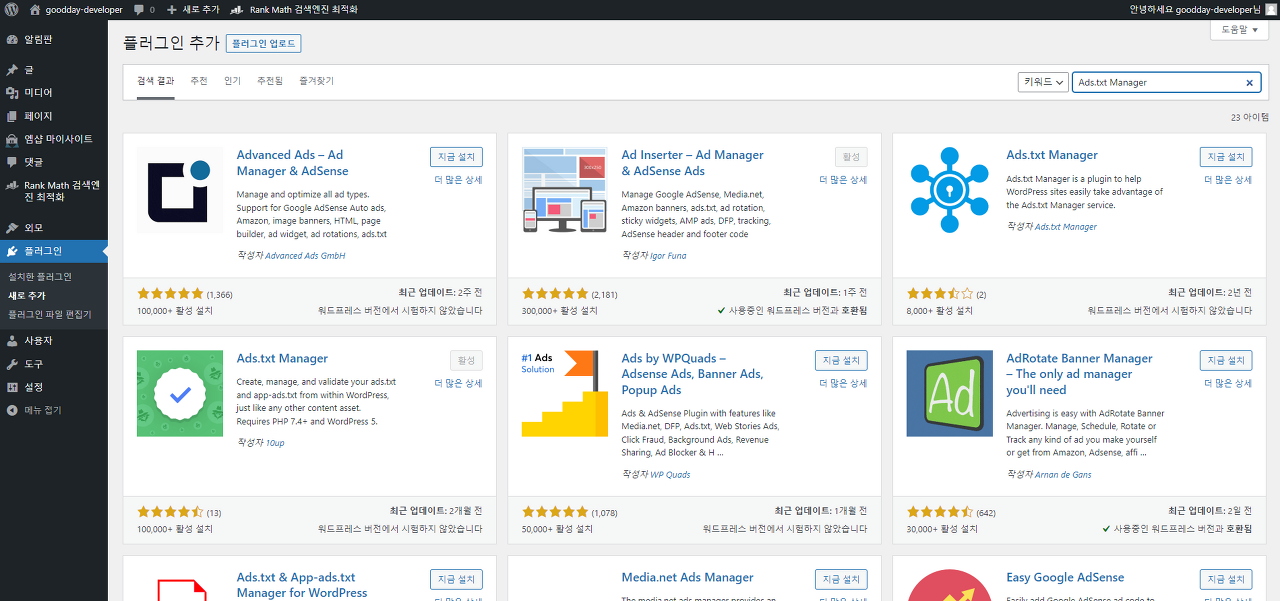Install Easy Google AdSense plugin

pyautogui.click(x=1226, y=579)
